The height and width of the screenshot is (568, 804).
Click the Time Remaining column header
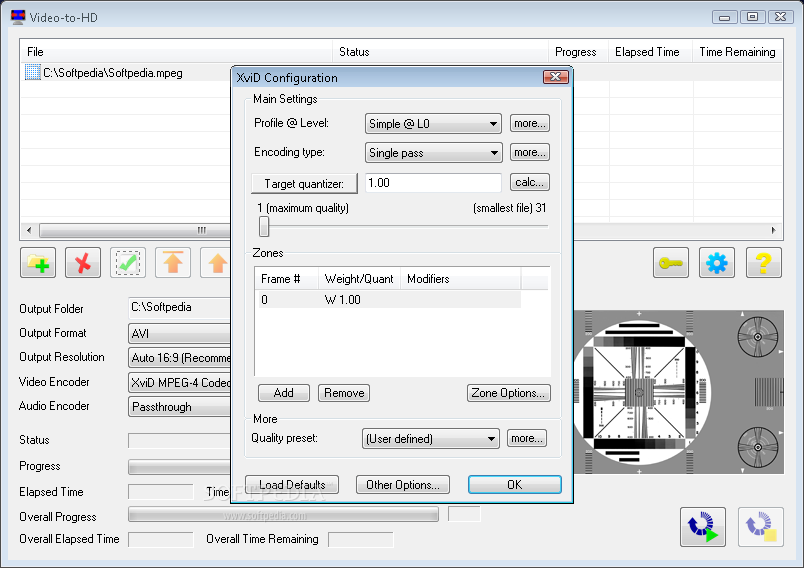tap(737, 51)
